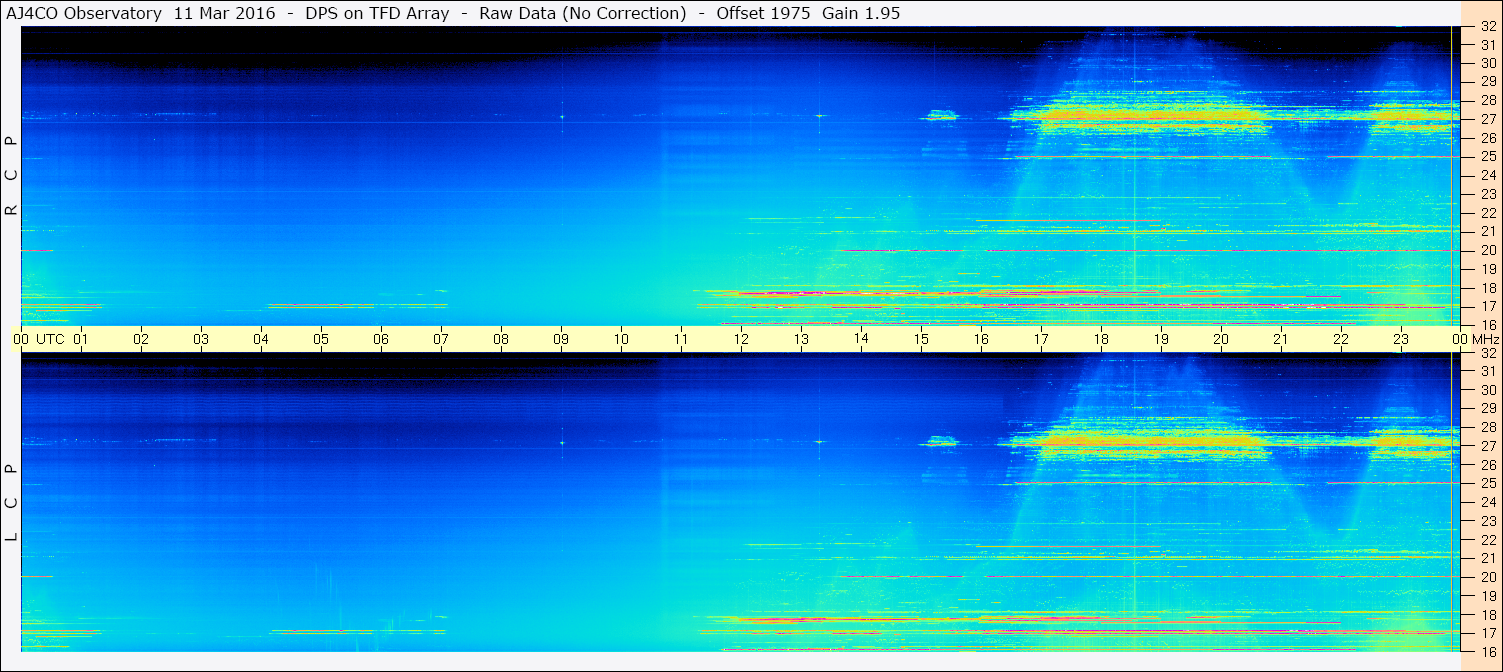1503x672 pixels.
Task: Select hour 06 on the time axis
Action: coord(381,339)
